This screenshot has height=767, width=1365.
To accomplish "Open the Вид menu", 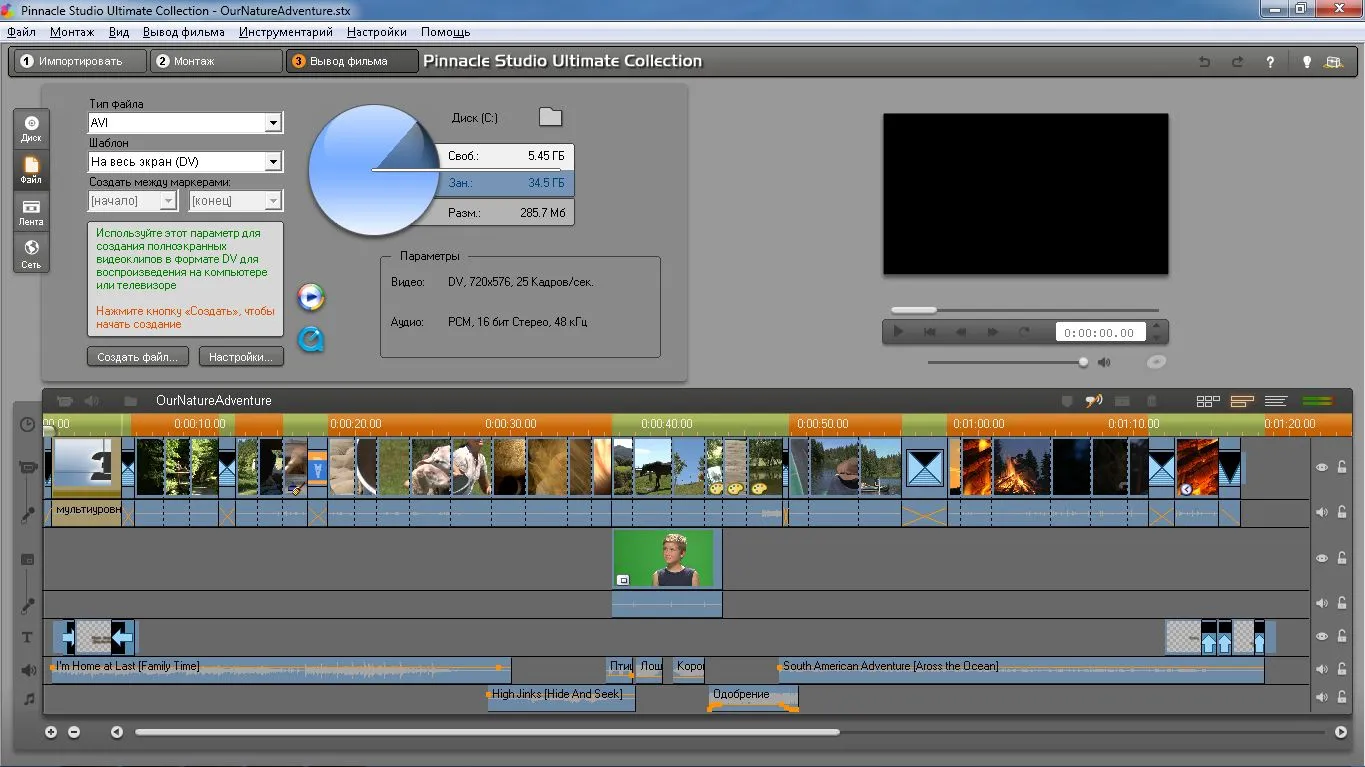I will [x=119, y=32].
